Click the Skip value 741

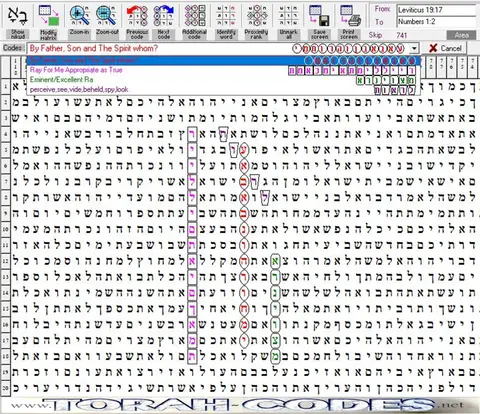point(402,35)
